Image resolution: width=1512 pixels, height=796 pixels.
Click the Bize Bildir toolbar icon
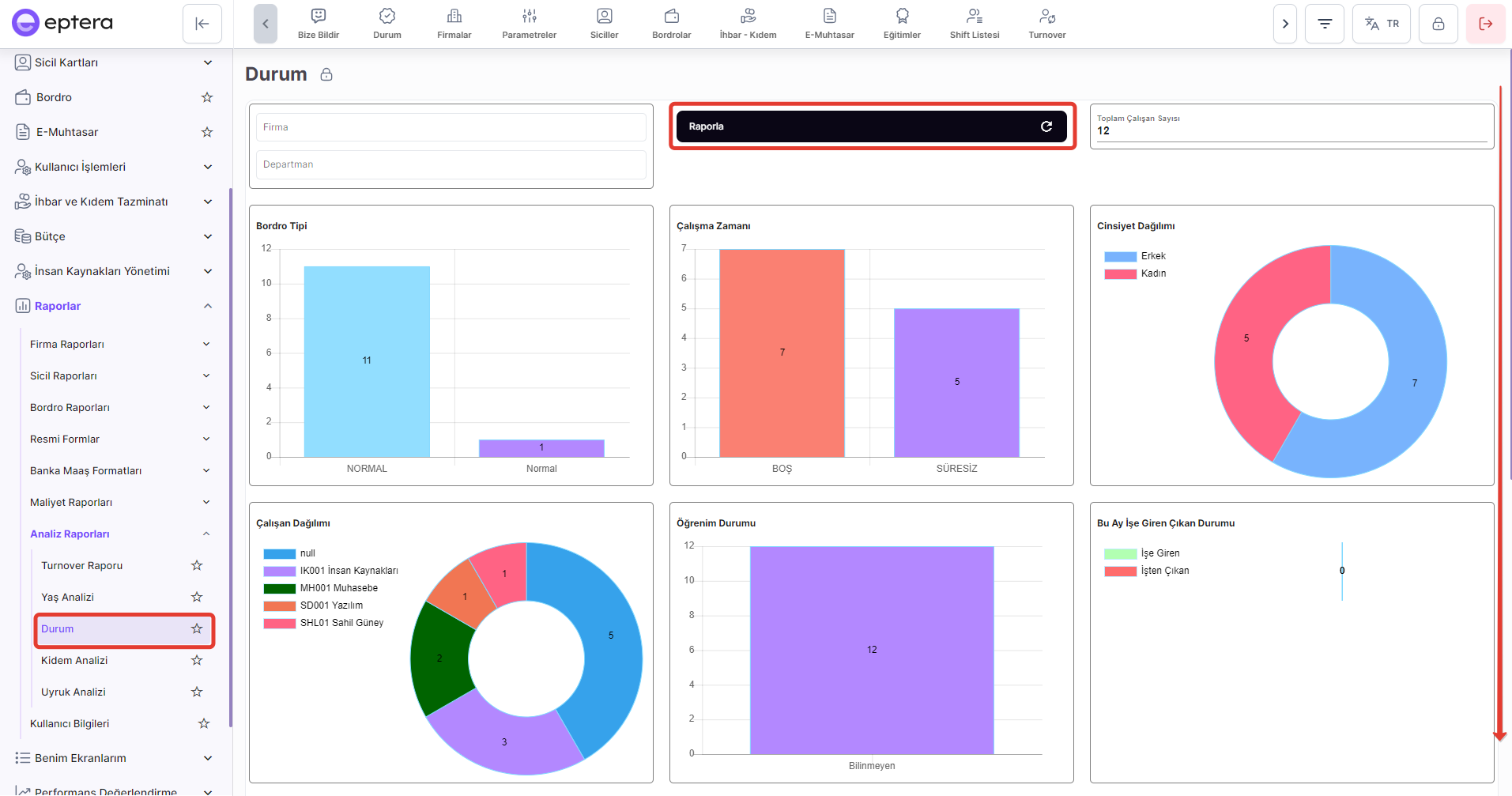[318, 24]
